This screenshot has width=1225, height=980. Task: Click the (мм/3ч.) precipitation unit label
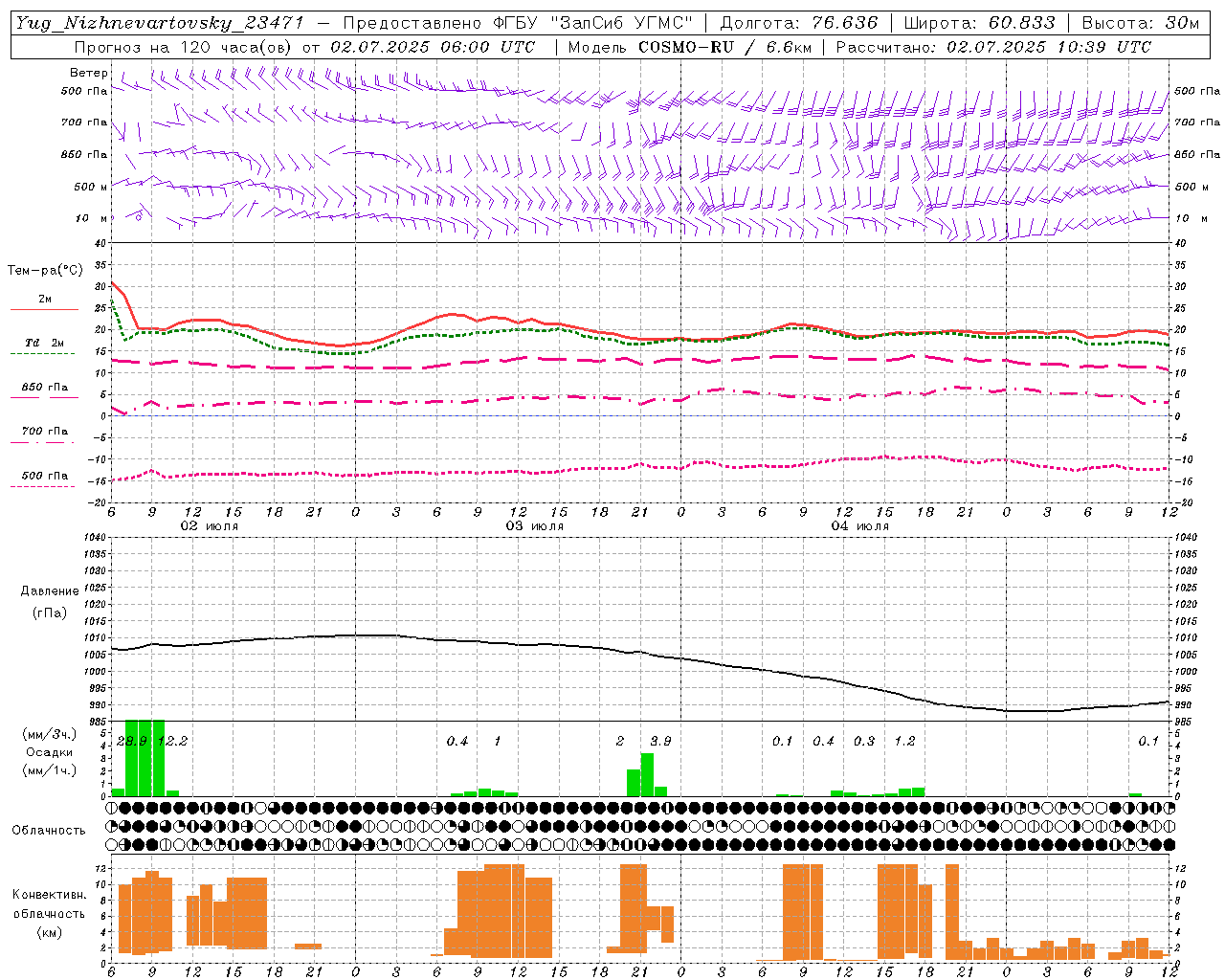pos(50,734)
